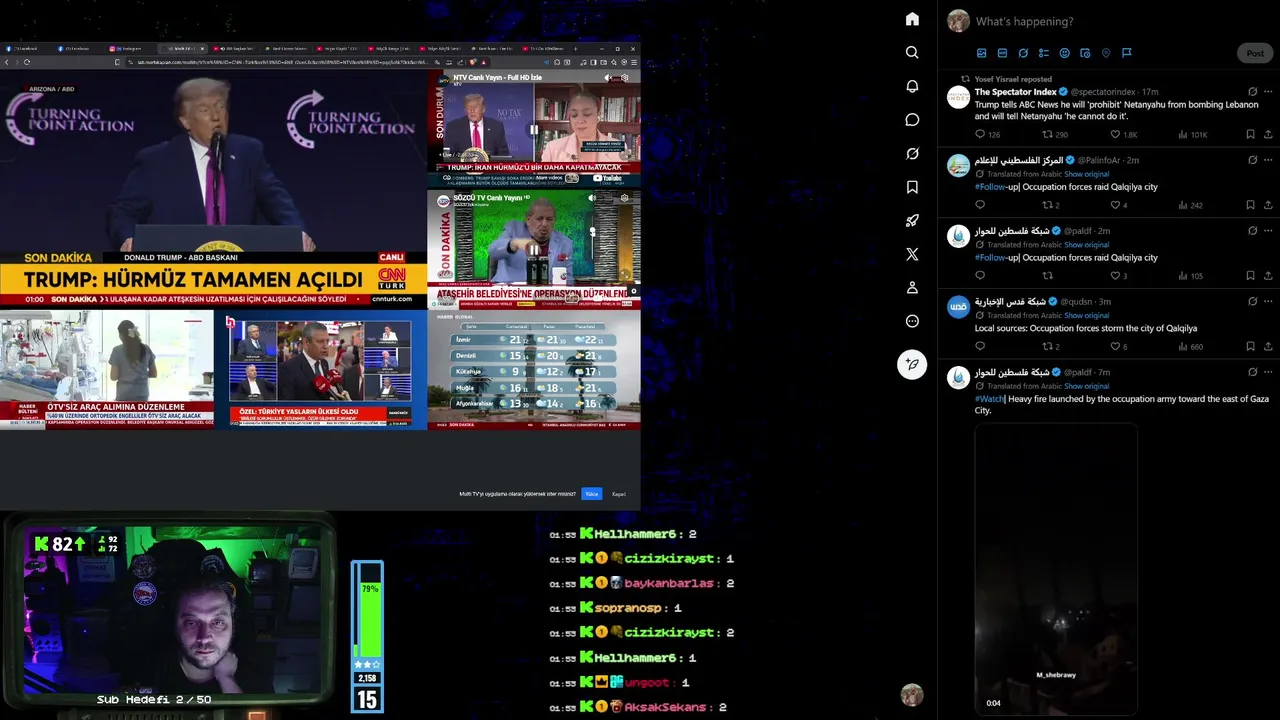This screenshot has height=720, width=1280.
Task: Open Notifications bell in X sidebar
Action: (x=912, y=86)
